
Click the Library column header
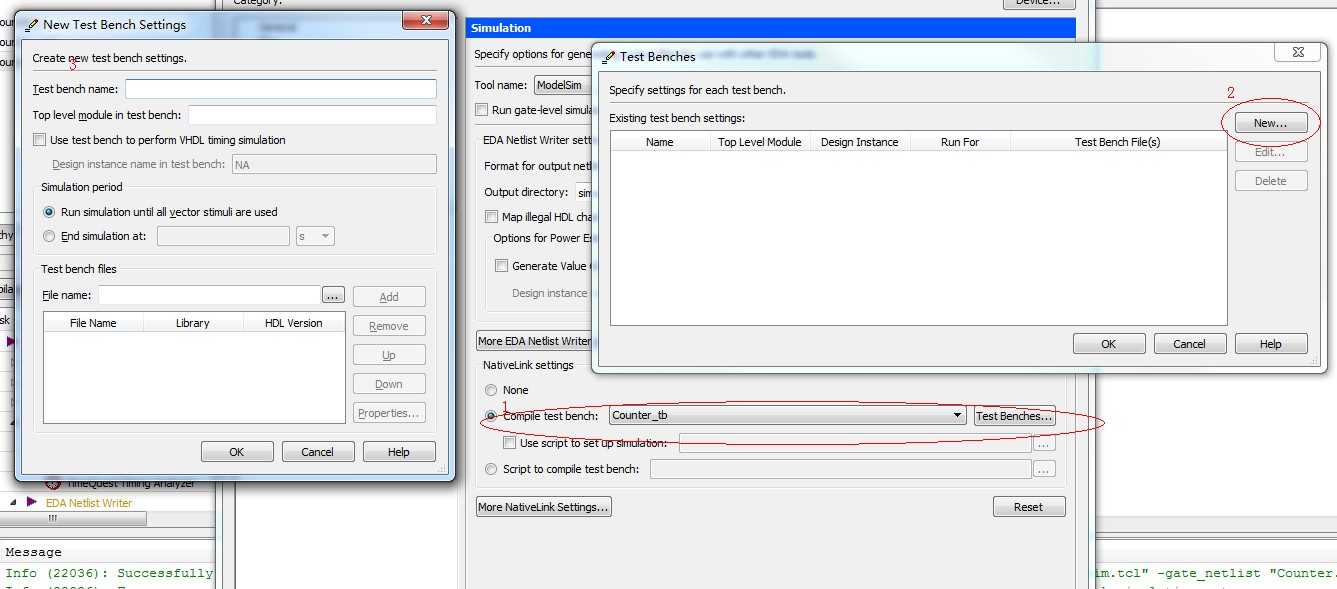pos(193,323)
